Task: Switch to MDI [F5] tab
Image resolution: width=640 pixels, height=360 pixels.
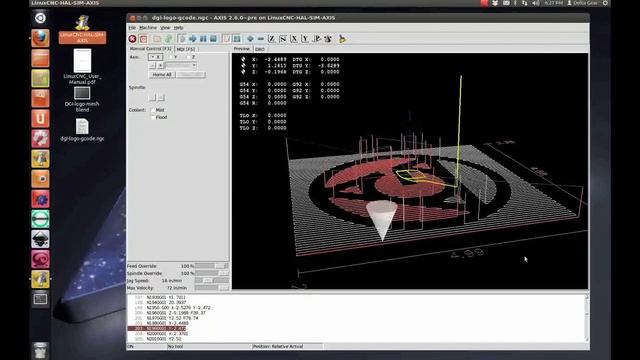Action: 186,49
